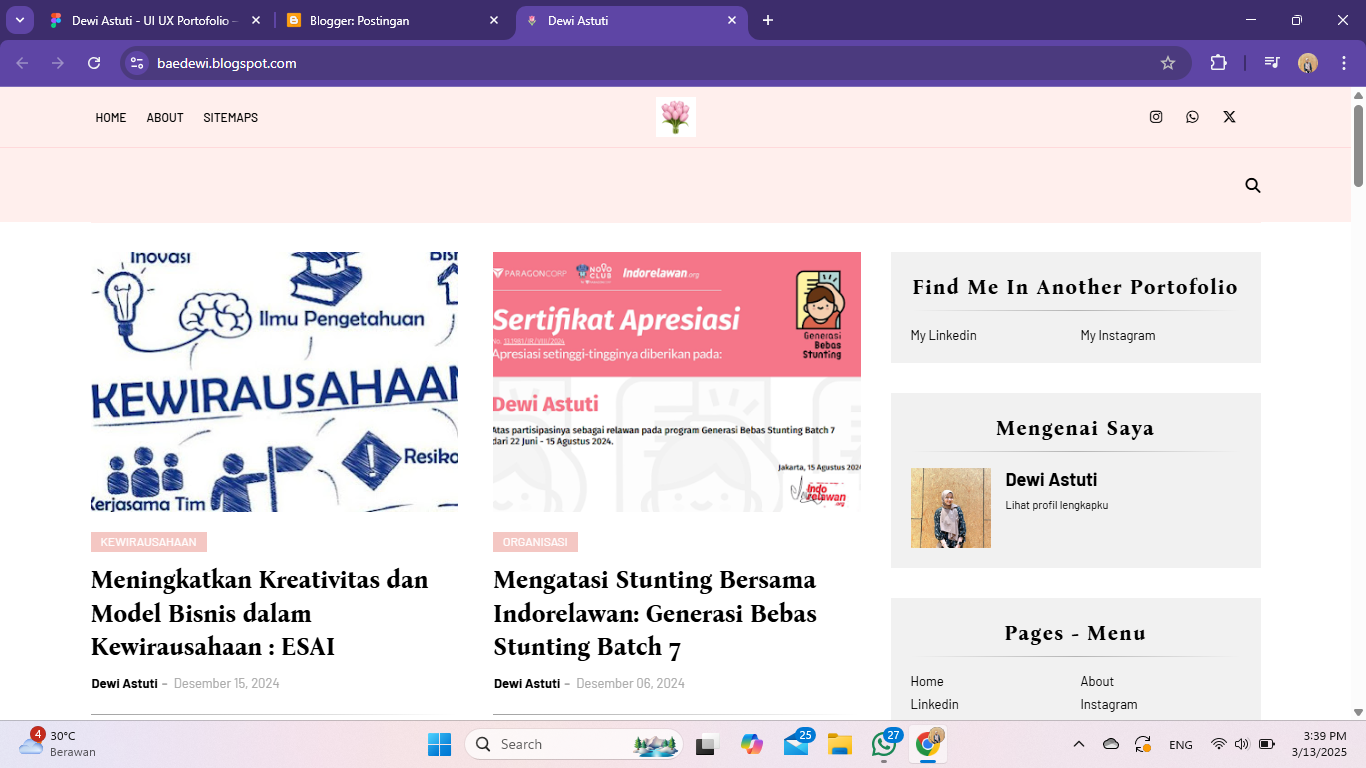Click the Sertifikat Apresiasi post thumbnail
The width and height of the screenshot is (1366, 768).
click(677, 382)
